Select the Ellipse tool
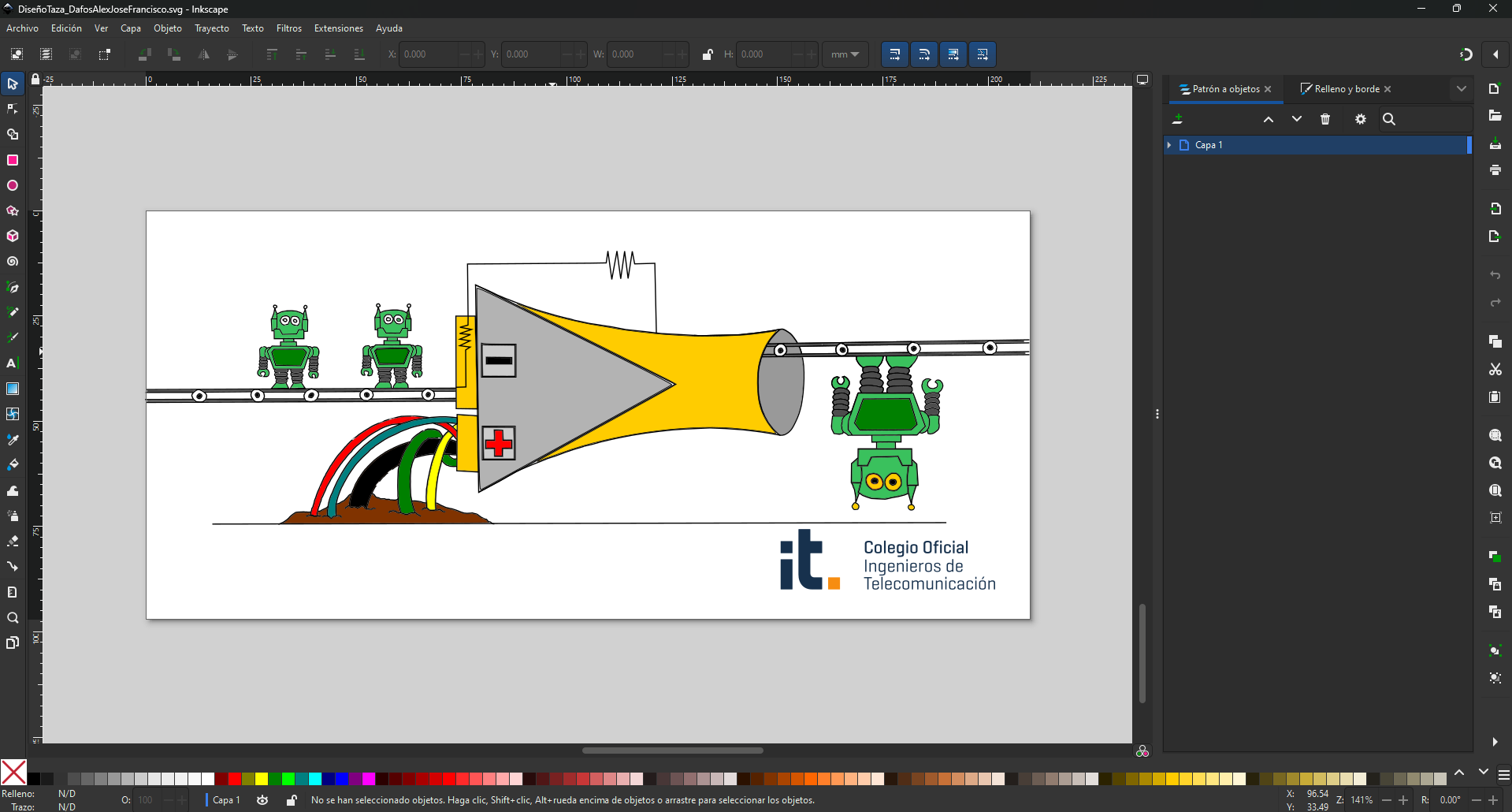 [13, 185]
